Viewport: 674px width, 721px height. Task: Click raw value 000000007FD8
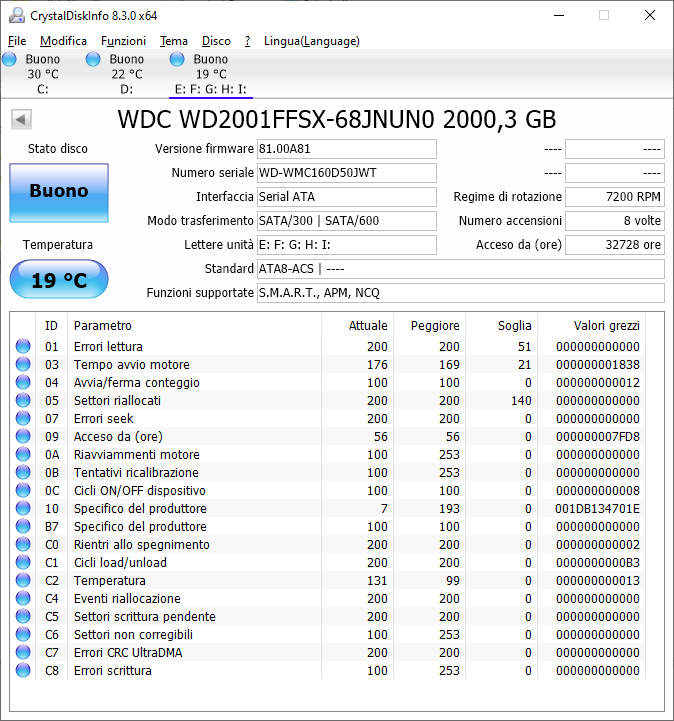(x=598, y=436)
